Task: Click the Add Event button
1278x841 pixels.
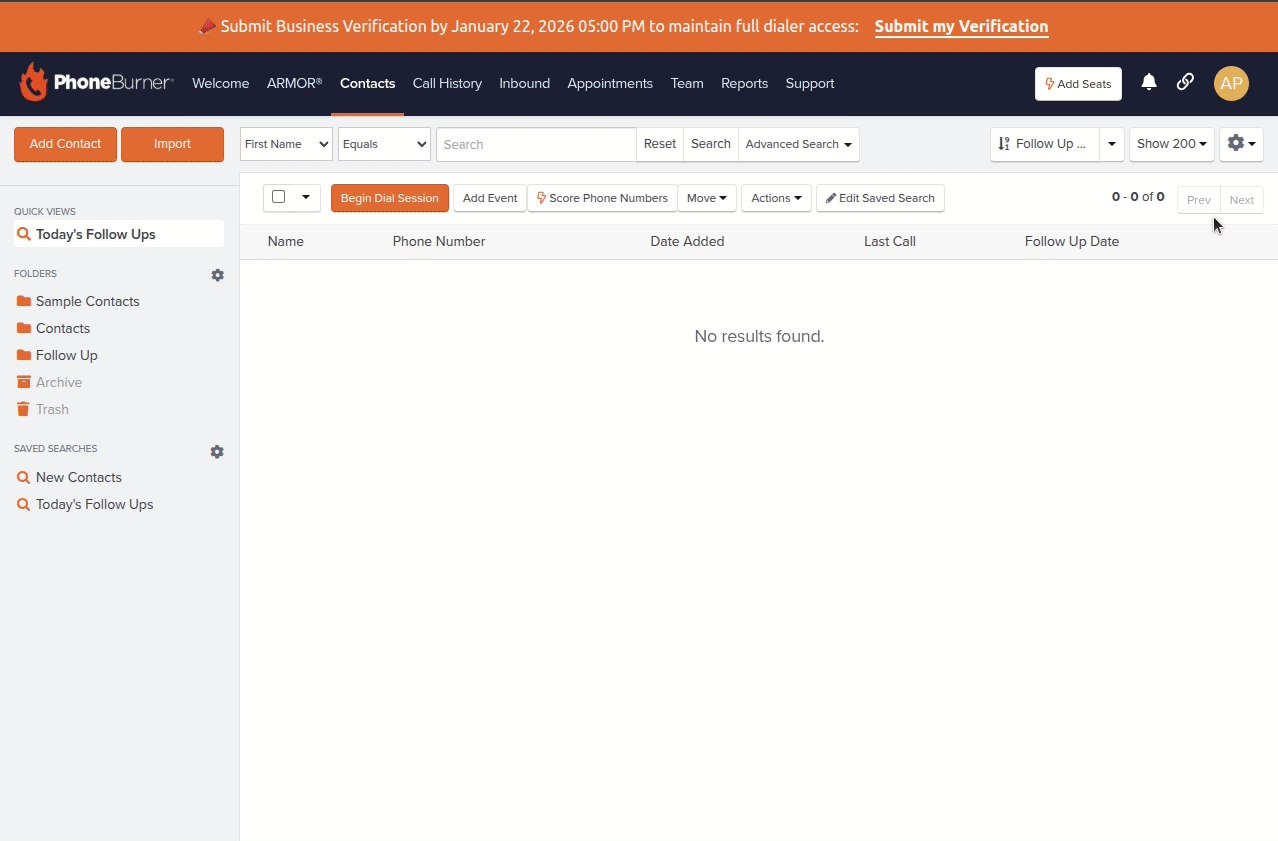Action: coord(490,198)
